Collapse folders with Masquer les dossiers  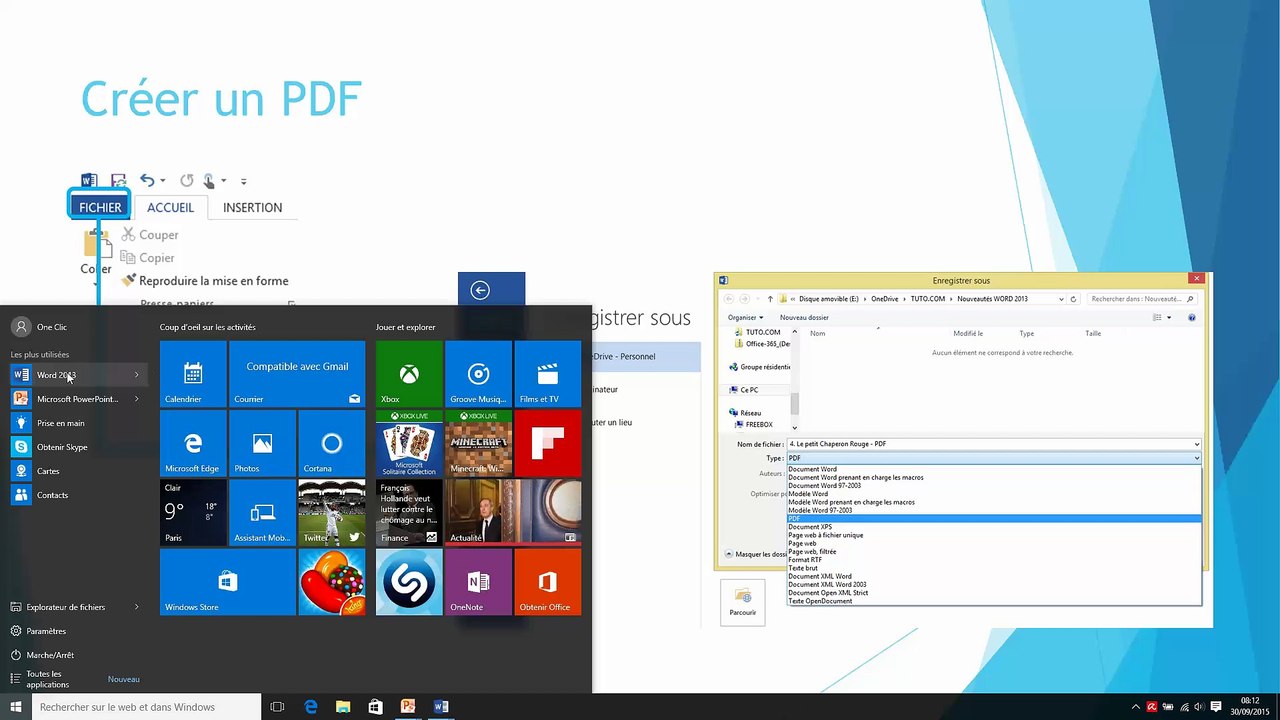pyautogui.click(x=755, y=554)
